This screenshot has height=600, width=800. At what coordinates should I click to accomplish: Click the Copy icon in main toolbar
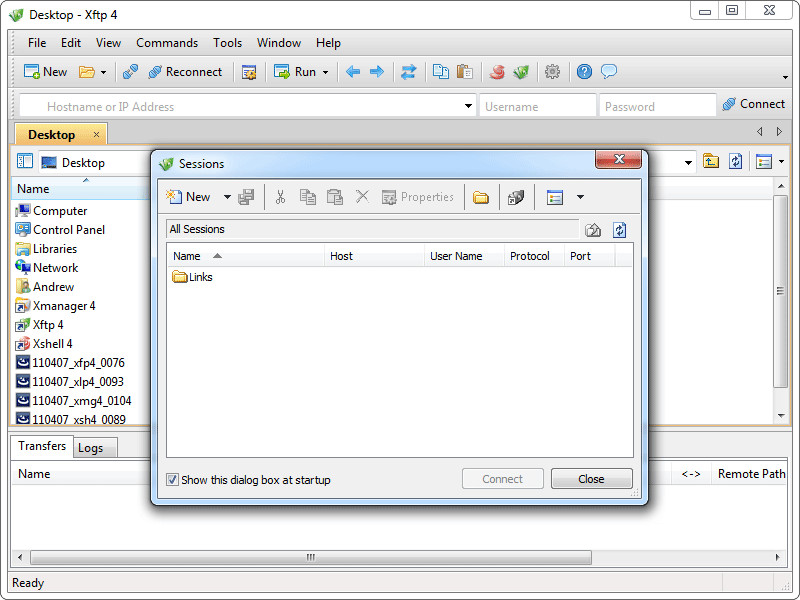441,72
